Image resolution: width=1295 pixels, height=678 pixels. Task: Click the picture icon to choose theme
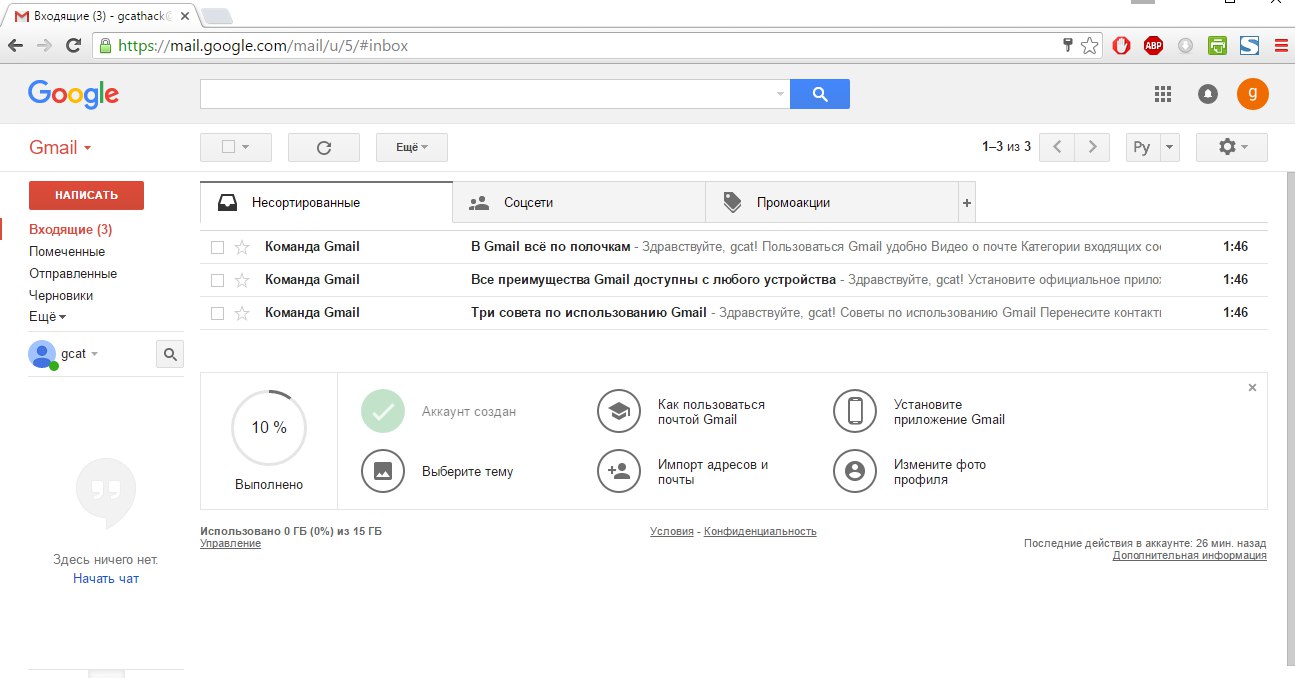pos(383,471)
